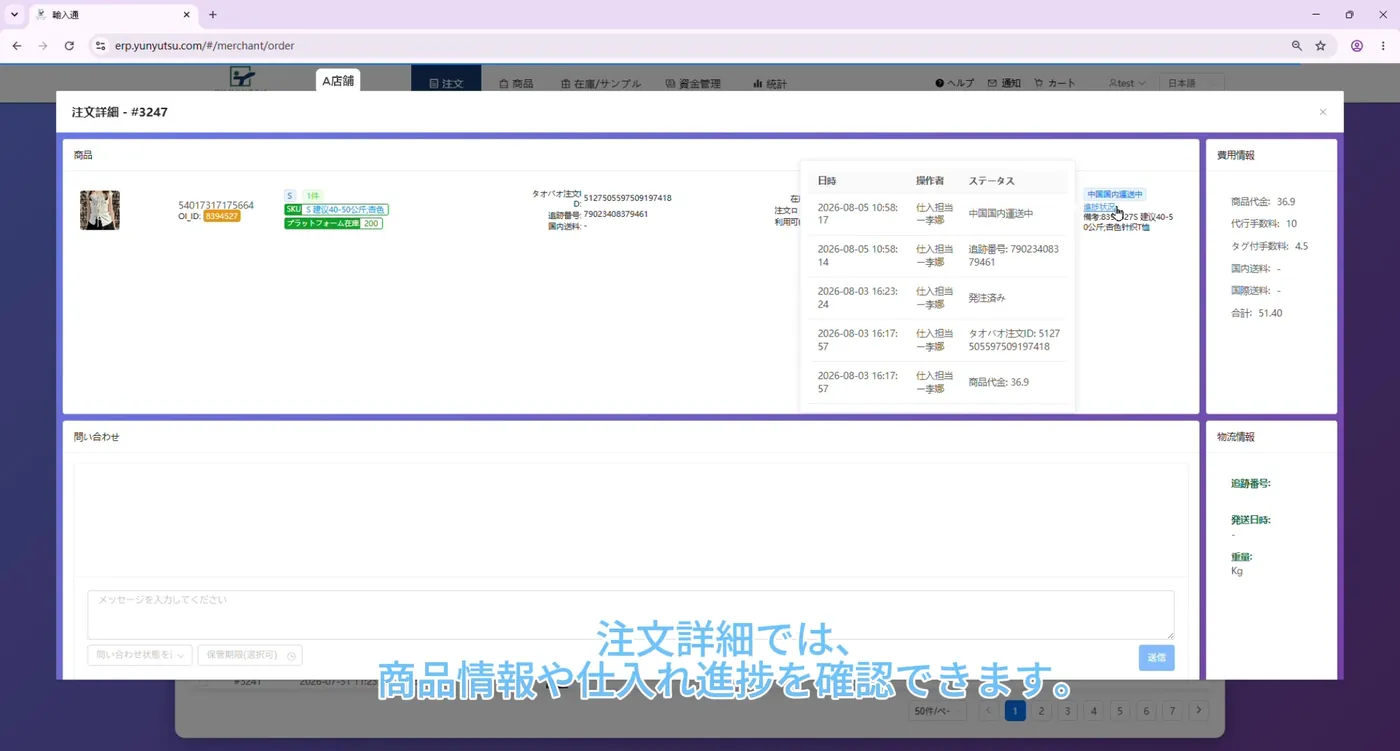Screen dimensions: 1400x751
Task: Click the 送信 send button
Action: [1156, 657]
